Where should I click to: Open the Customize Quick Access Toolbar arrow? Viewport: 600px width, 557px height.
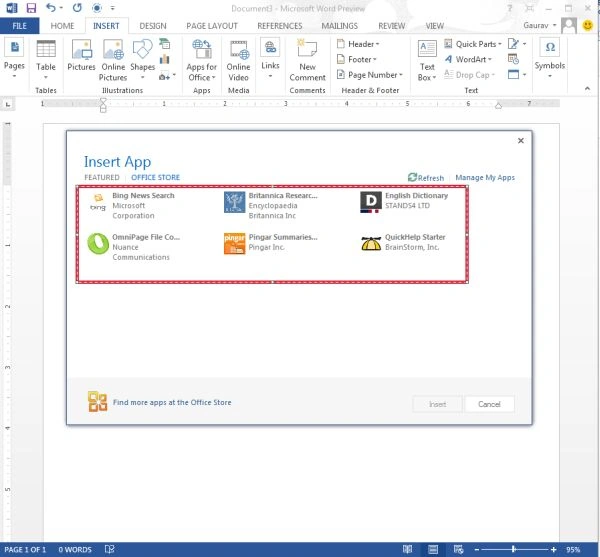tap(112, 8)
